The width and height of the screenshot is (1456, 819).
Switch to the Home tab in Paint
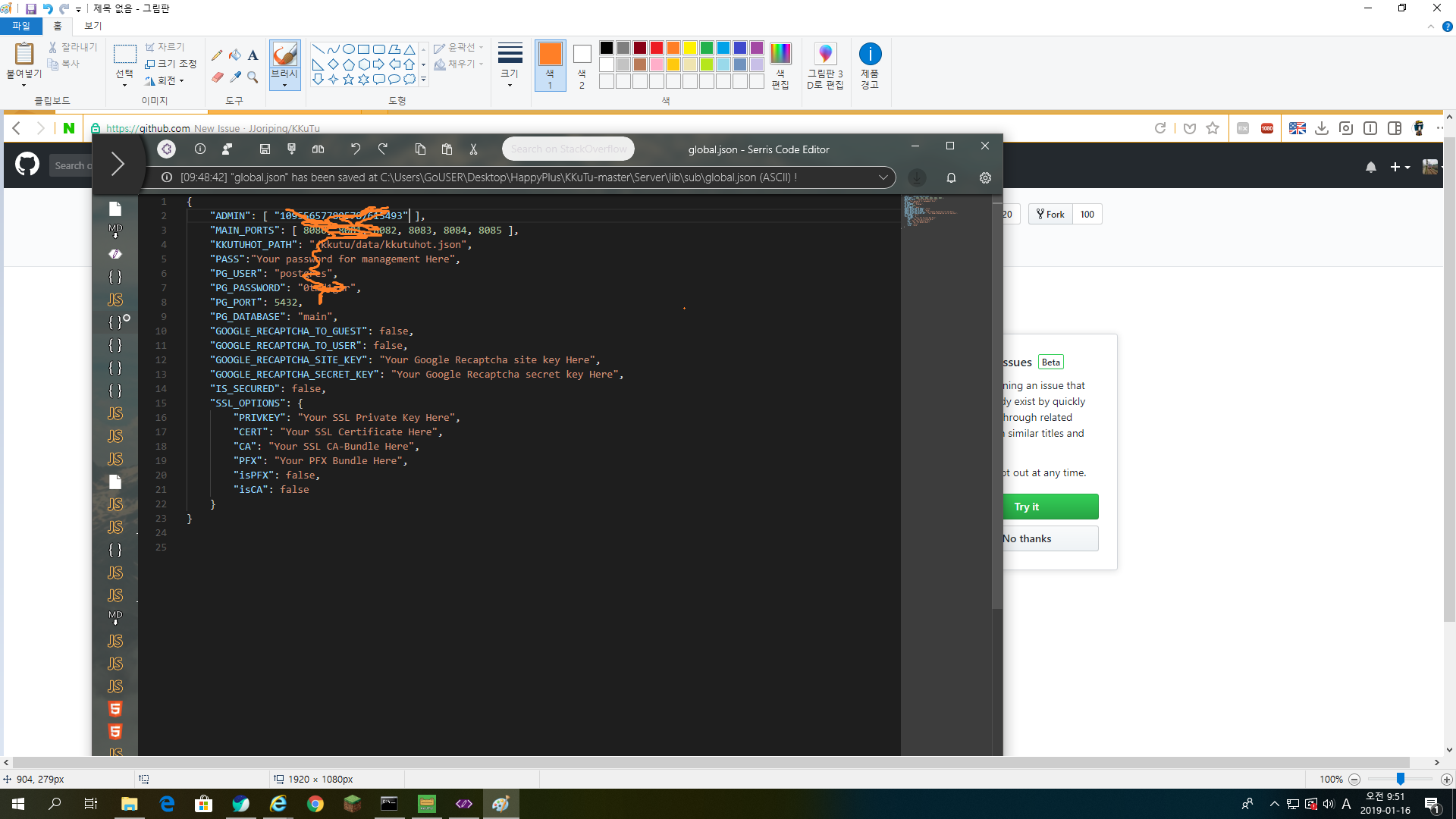tap(58, 26)
